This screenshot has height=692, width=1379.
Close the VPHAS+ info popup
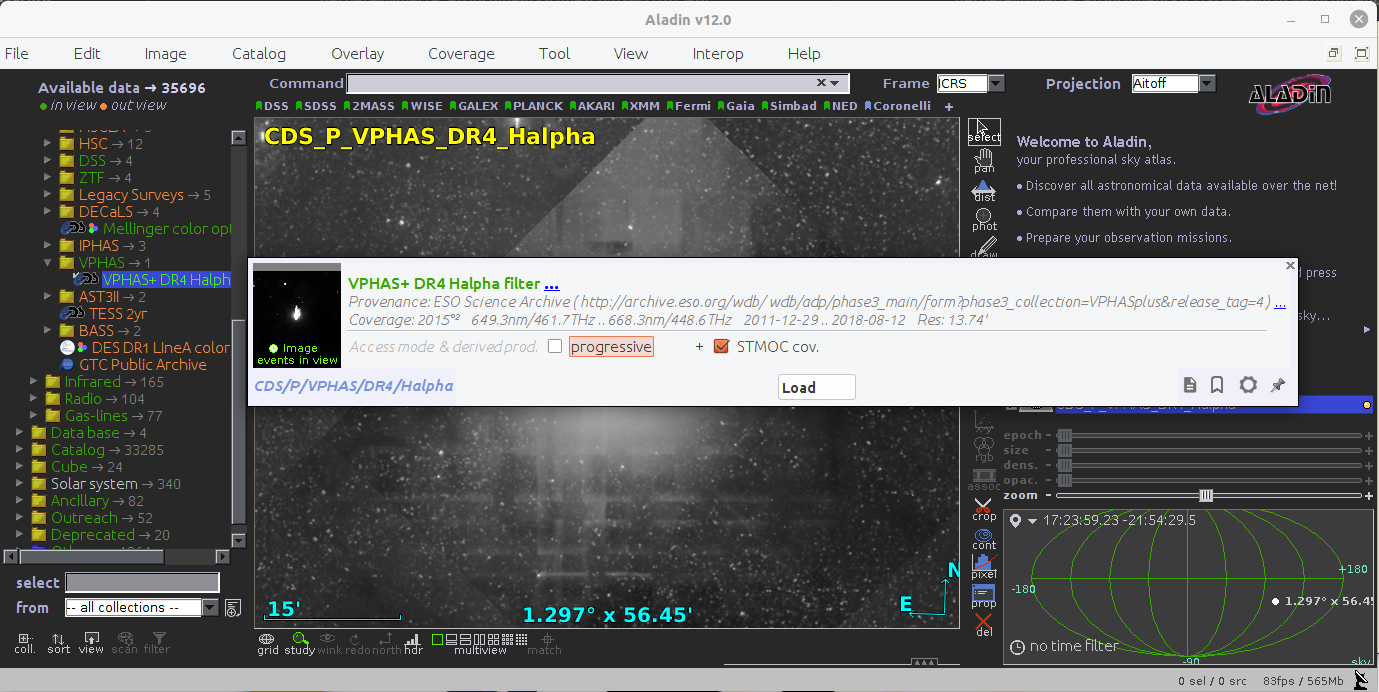pos(1290,266)
